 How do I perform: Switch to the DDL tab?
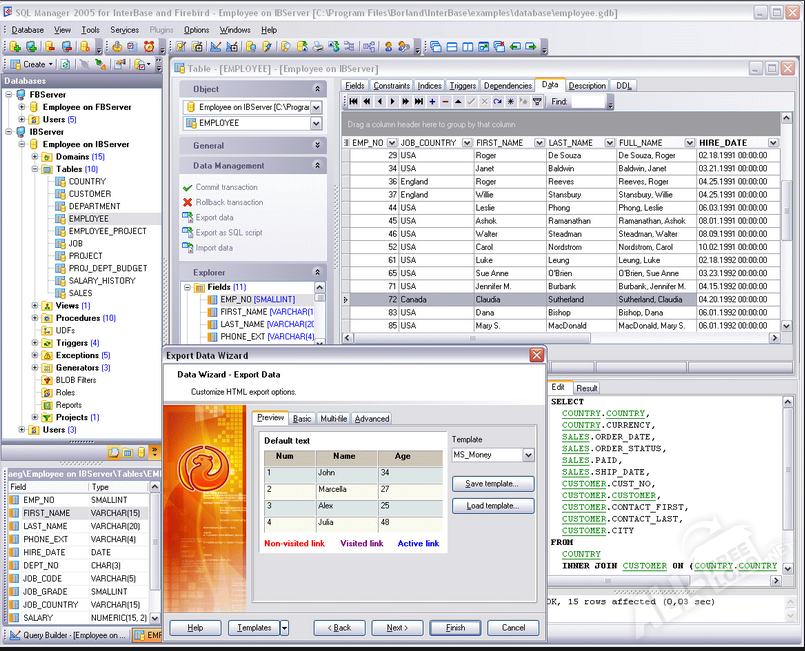623,86
